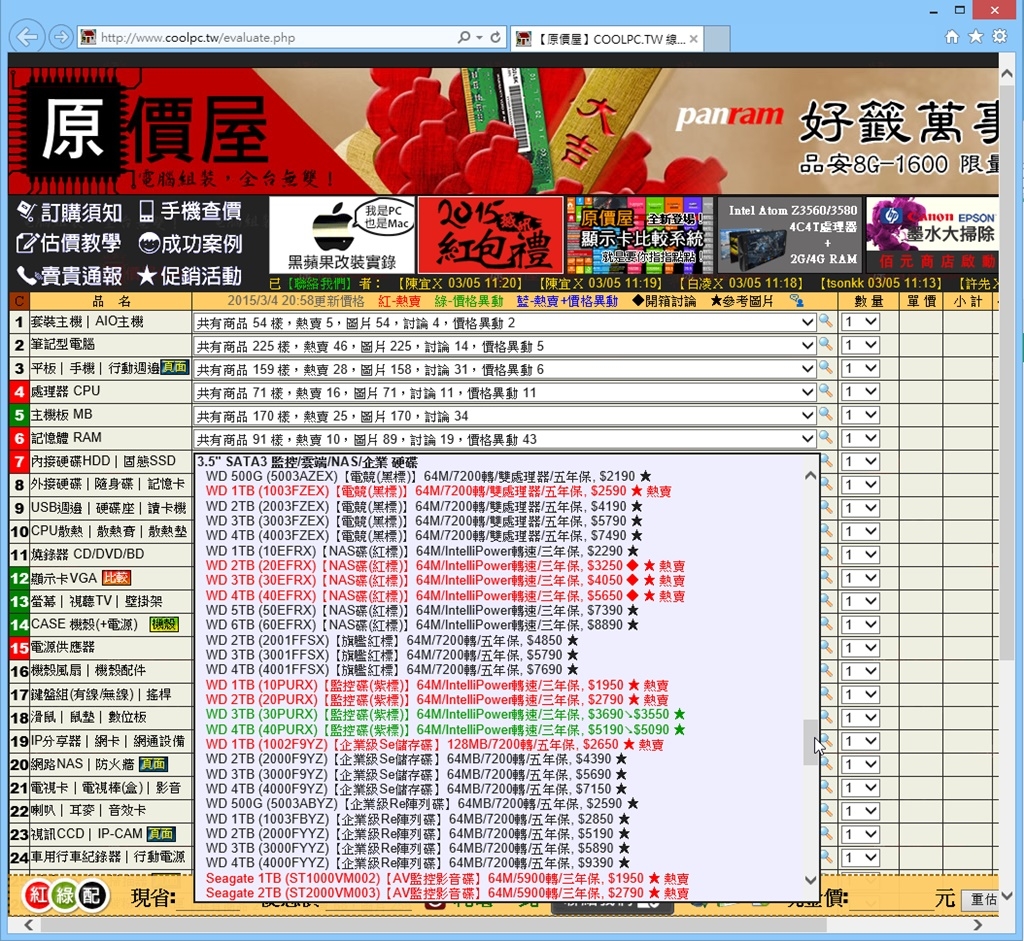
Task: Open 套裝主機 product dropdown
Action: [x=504, y=322]
